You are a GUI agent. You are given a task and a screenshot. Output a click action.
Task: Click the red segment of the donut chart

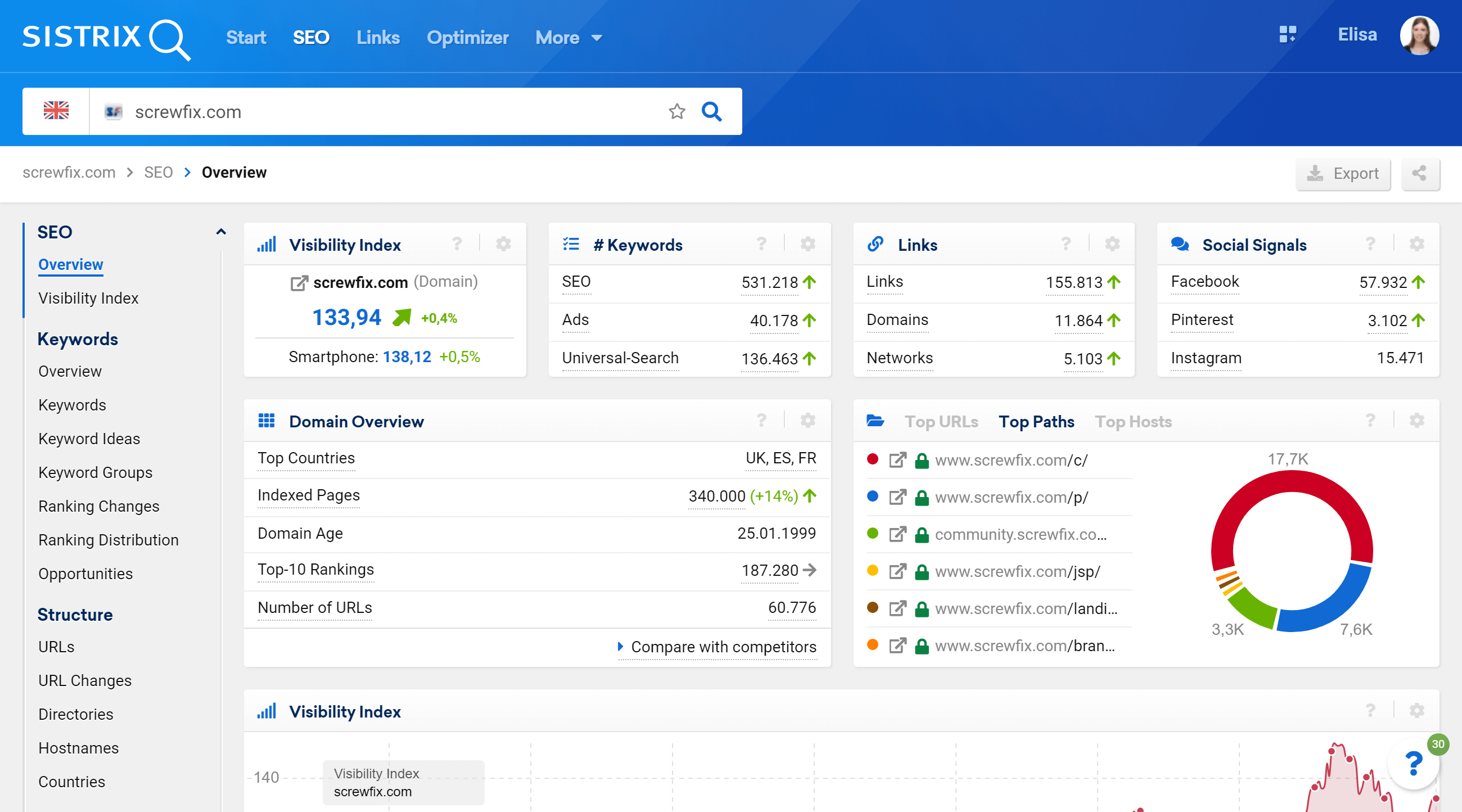tap(1291, 481)
